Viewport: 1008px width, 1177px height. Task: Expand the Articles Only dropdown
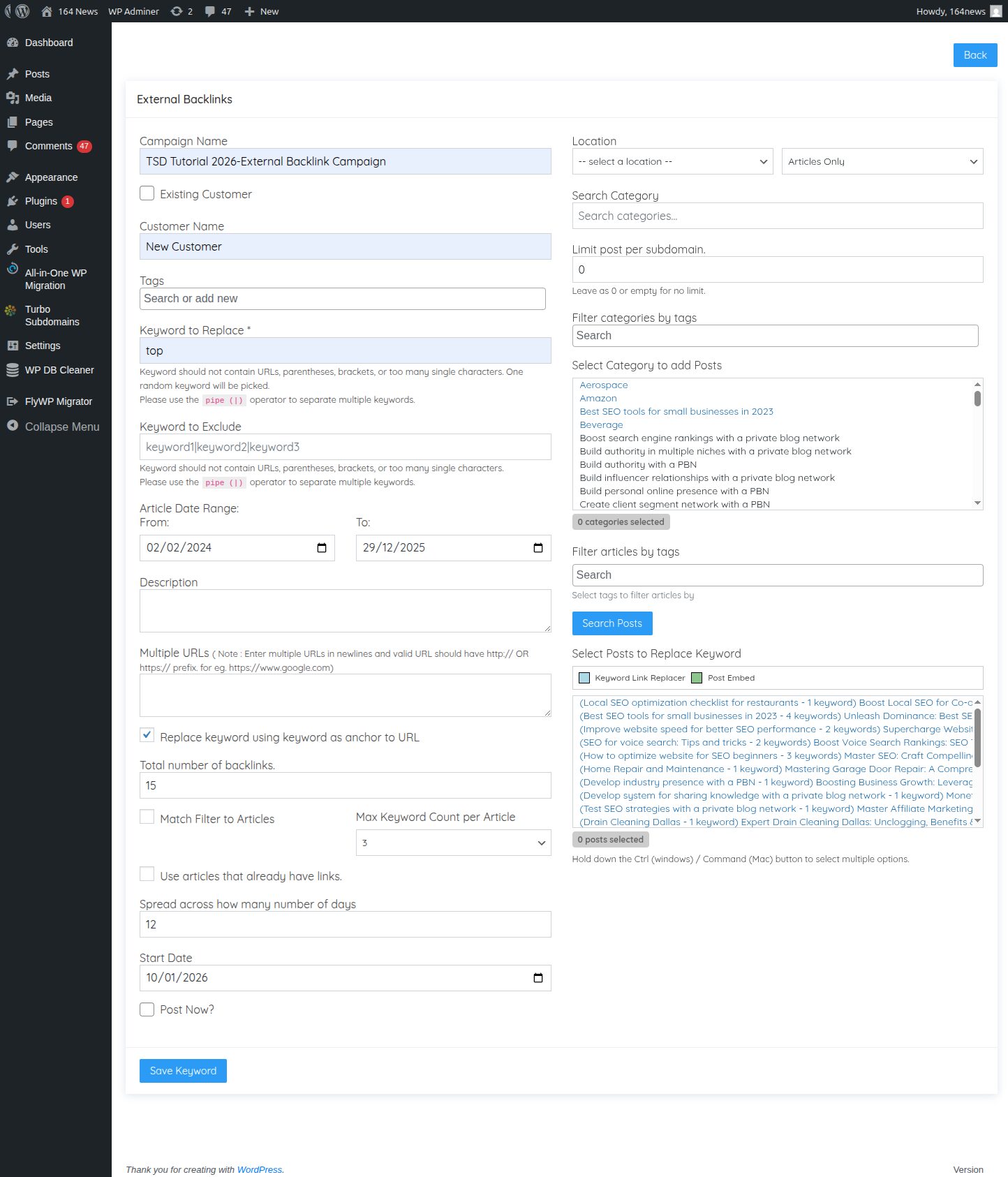[882, 161]
